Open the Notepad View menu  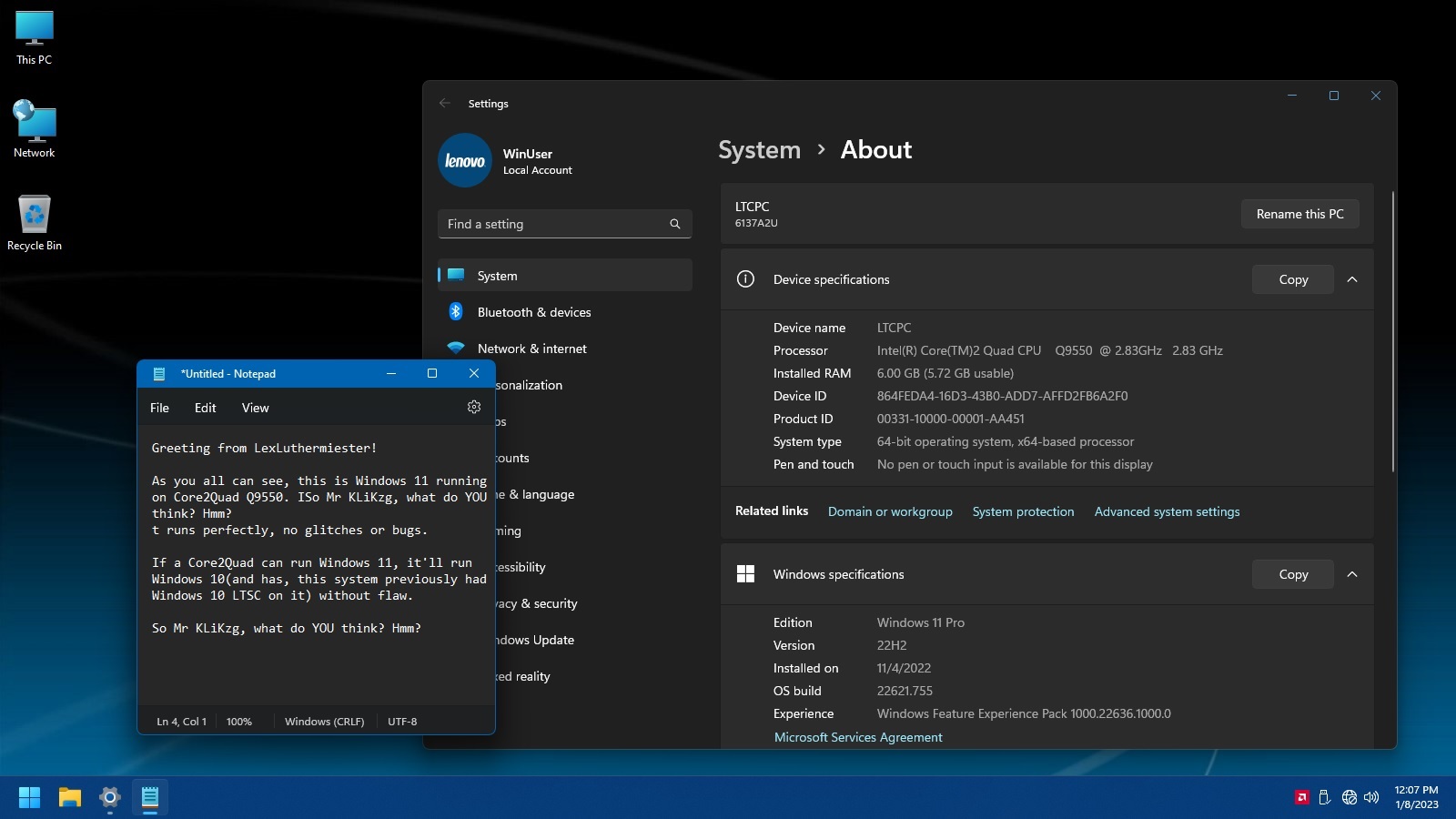[255, 408]
